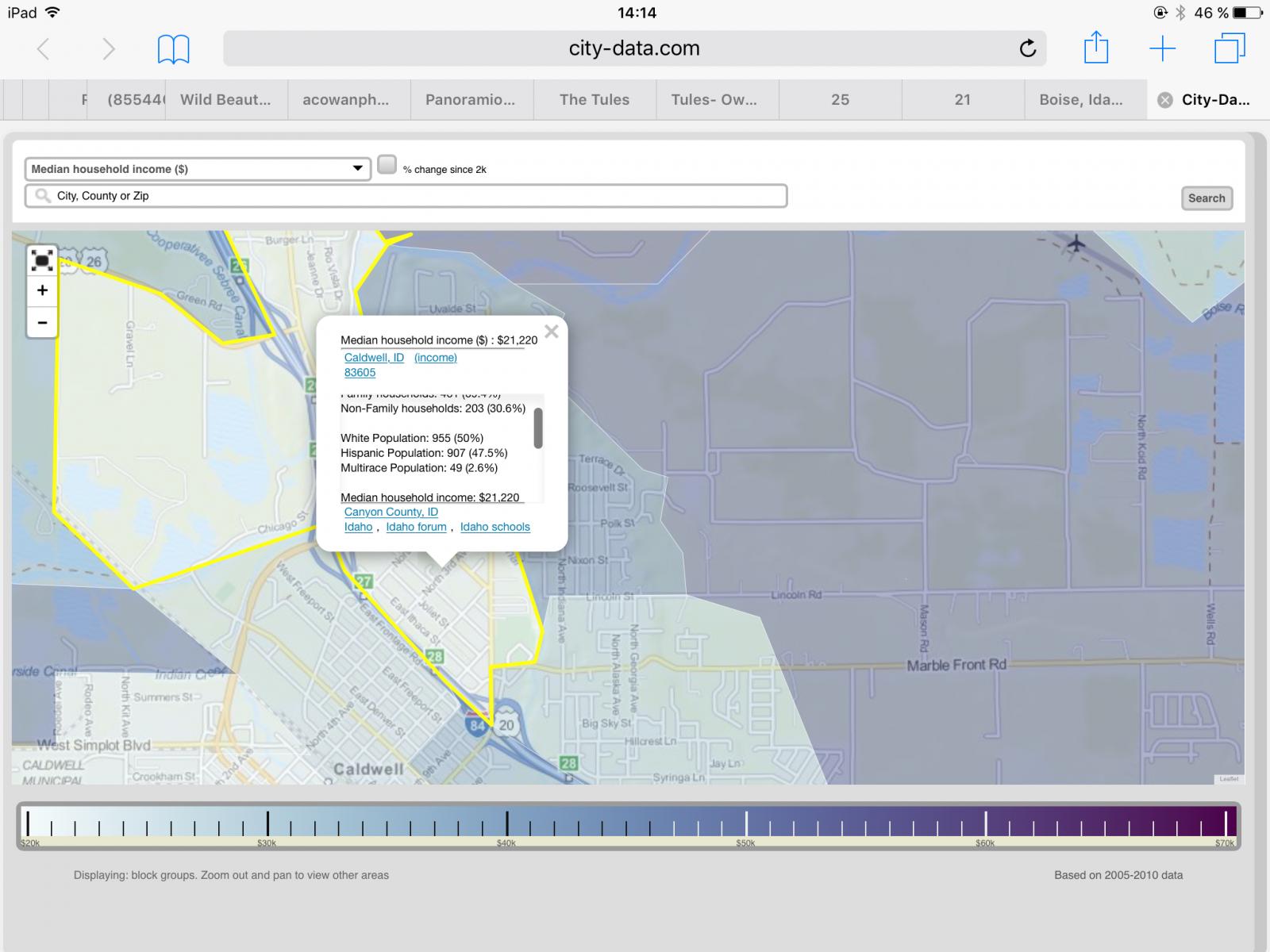Open the Caldwell, ID link in popup
1270x952 pixels.
pyautogui.click(x=374, y=358)
